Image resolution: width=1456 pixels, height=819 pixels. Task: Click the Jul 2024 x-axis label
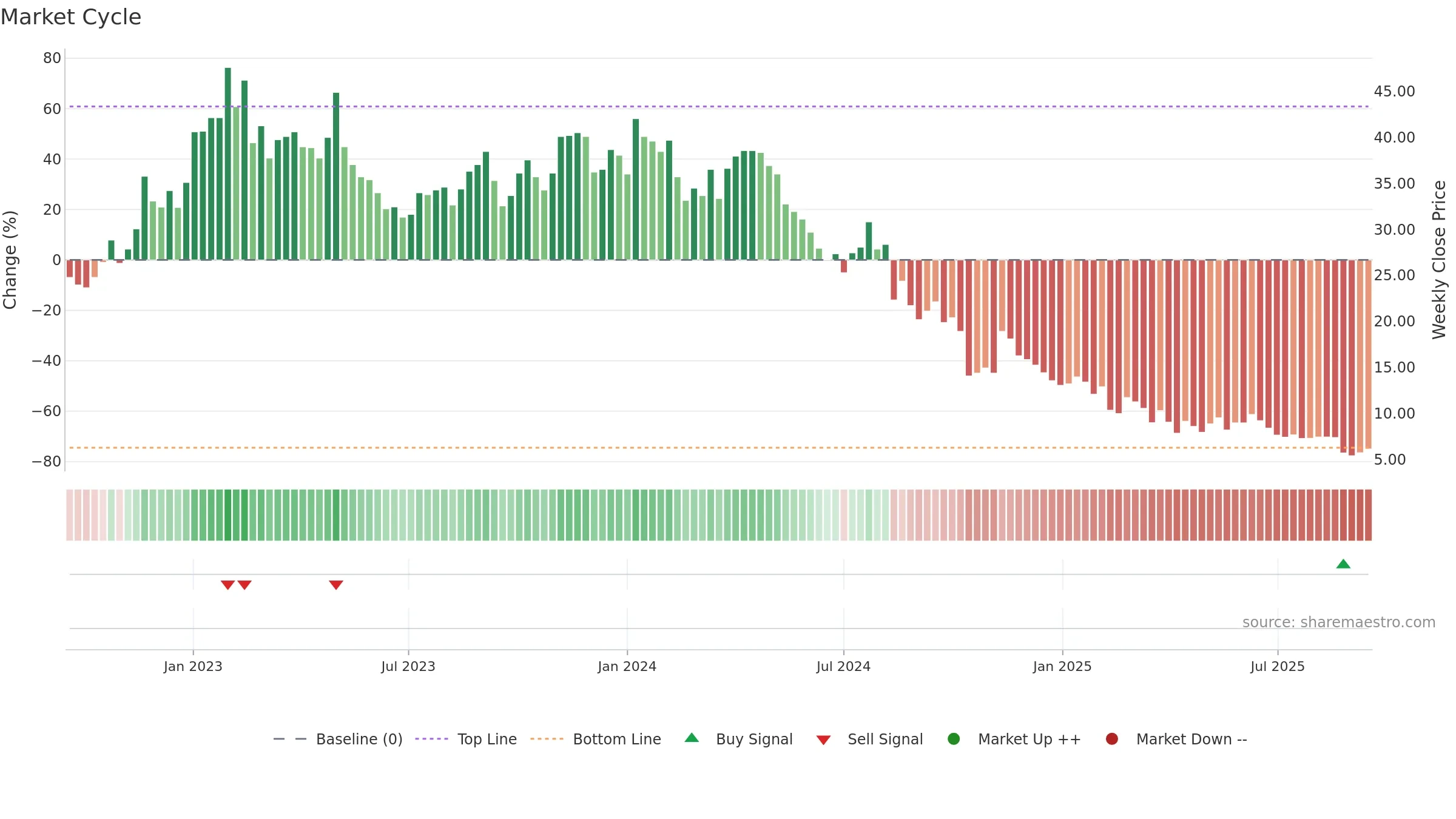(843, 667)
